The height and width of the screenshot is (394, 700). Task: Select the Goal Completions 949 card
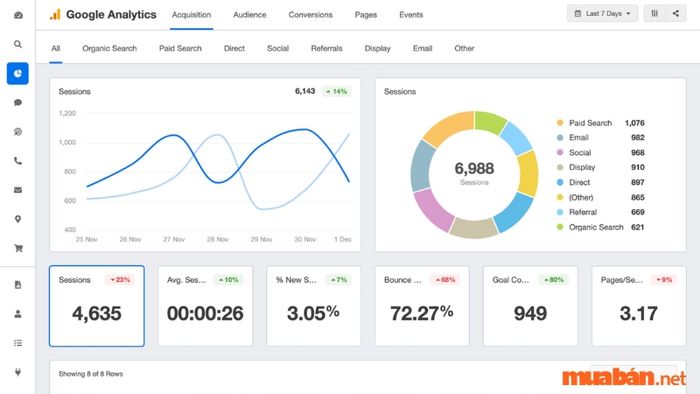coord(530,306)
